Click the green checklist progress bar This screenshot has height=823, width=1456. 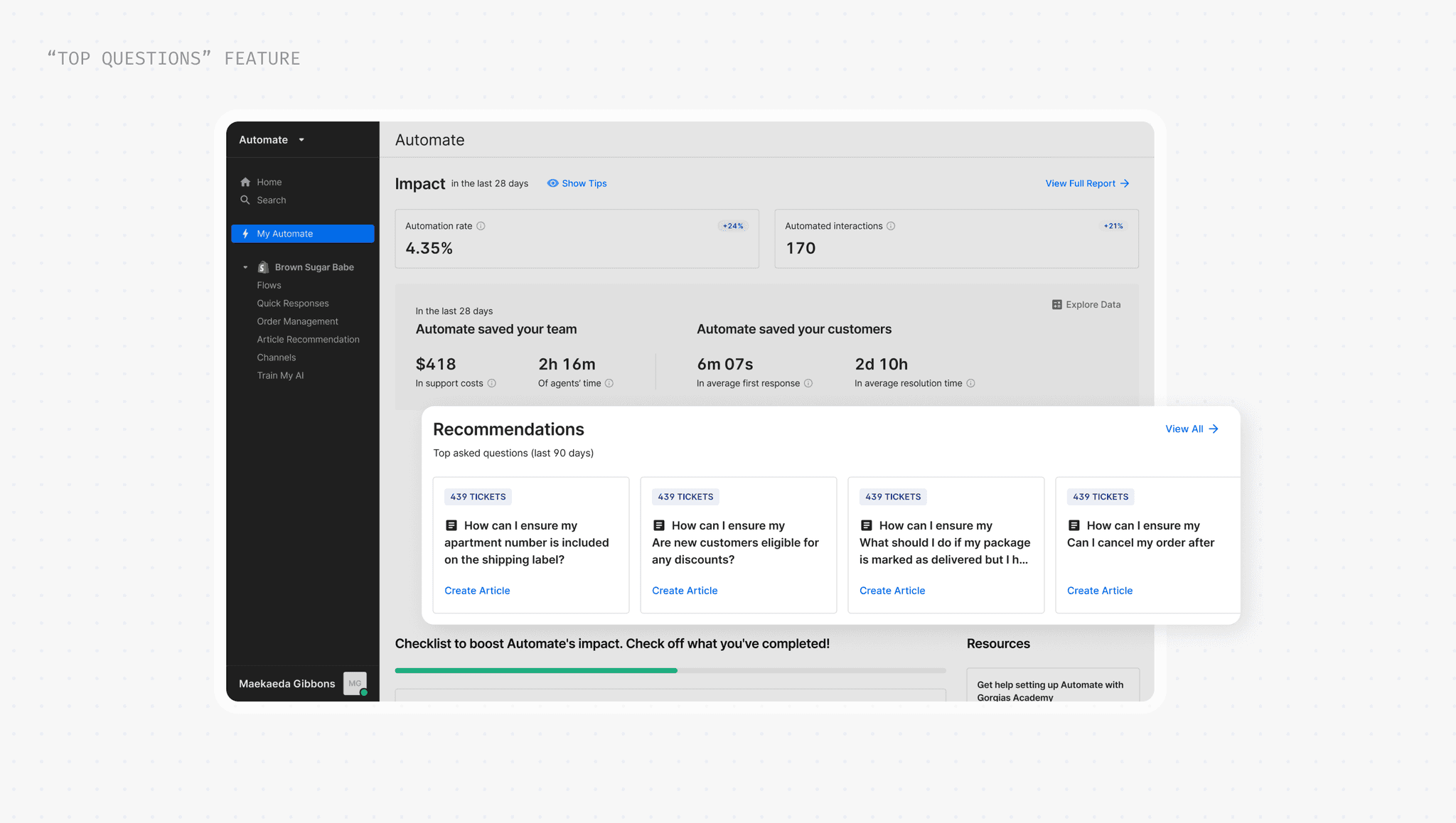pyautogui.click(x=536, y=670)
